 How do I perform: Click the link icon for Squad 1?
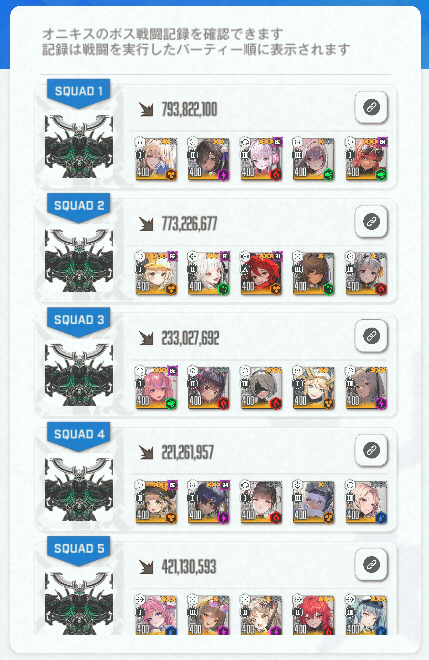371,107
